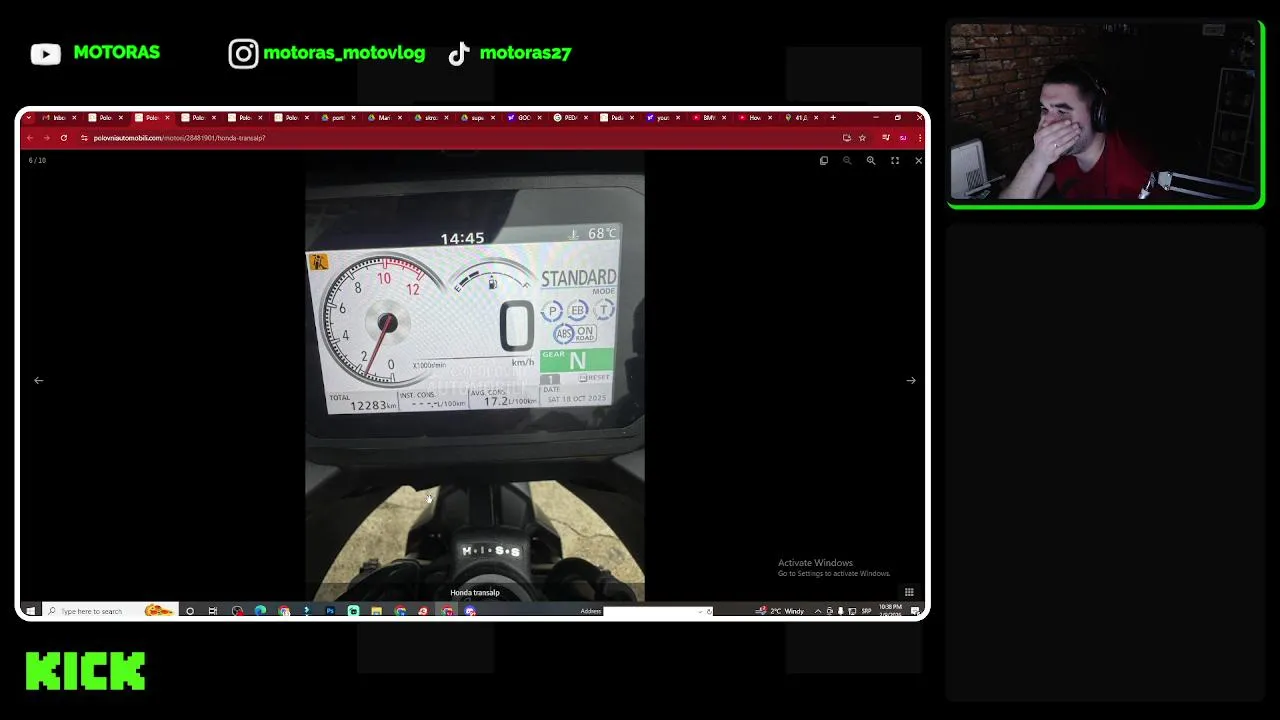Open Cortana circle on the taskbar
Screen dimensions: 1280x720
pos(190,611)
